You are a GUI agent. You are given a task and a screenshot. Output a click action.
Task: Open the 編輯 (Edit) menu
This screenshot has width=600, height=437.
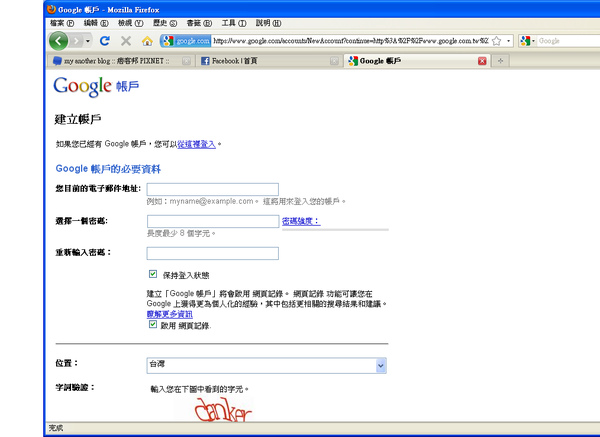tap(96, 23)
